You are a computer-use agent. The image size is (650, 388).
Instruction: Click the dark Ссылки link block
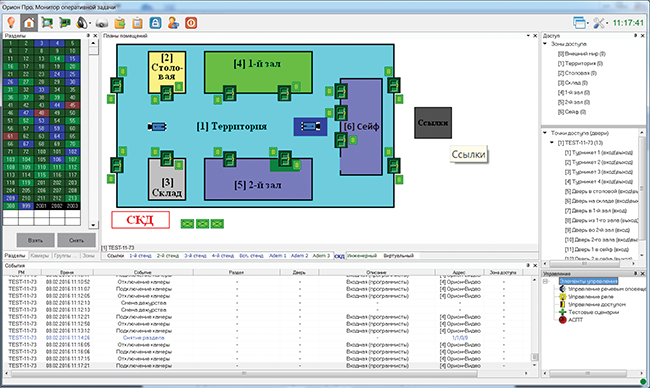pos(433,123)
